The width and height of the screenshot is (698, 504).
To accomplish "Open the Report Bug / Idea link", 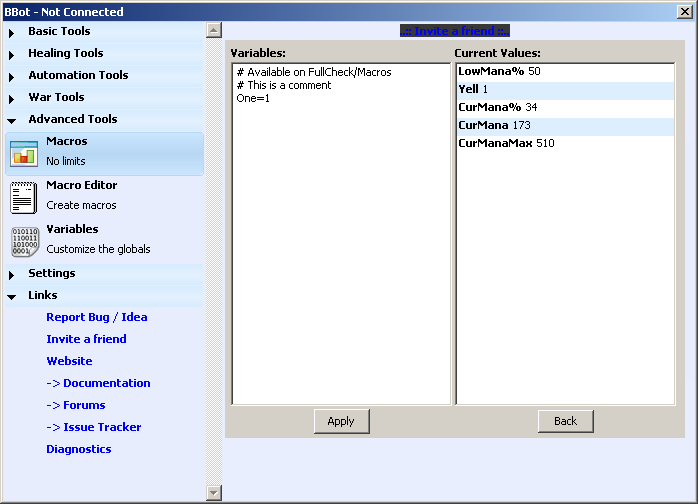I will pyautogui.click(x=96, y=318).
